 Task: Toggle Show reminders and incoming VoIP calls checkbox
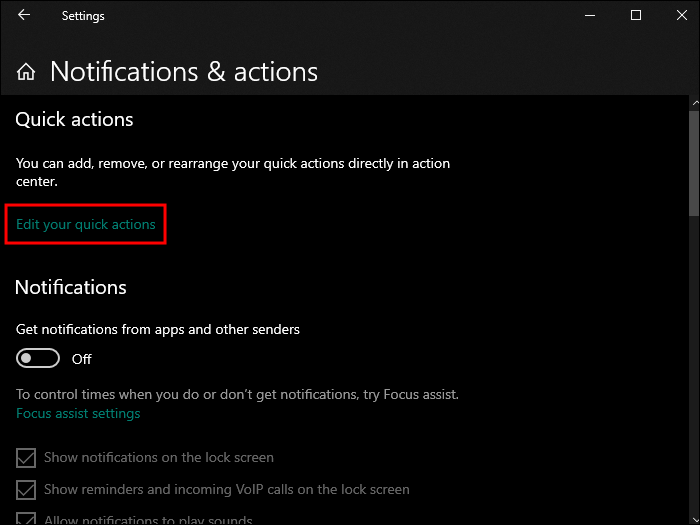point(26,490)
